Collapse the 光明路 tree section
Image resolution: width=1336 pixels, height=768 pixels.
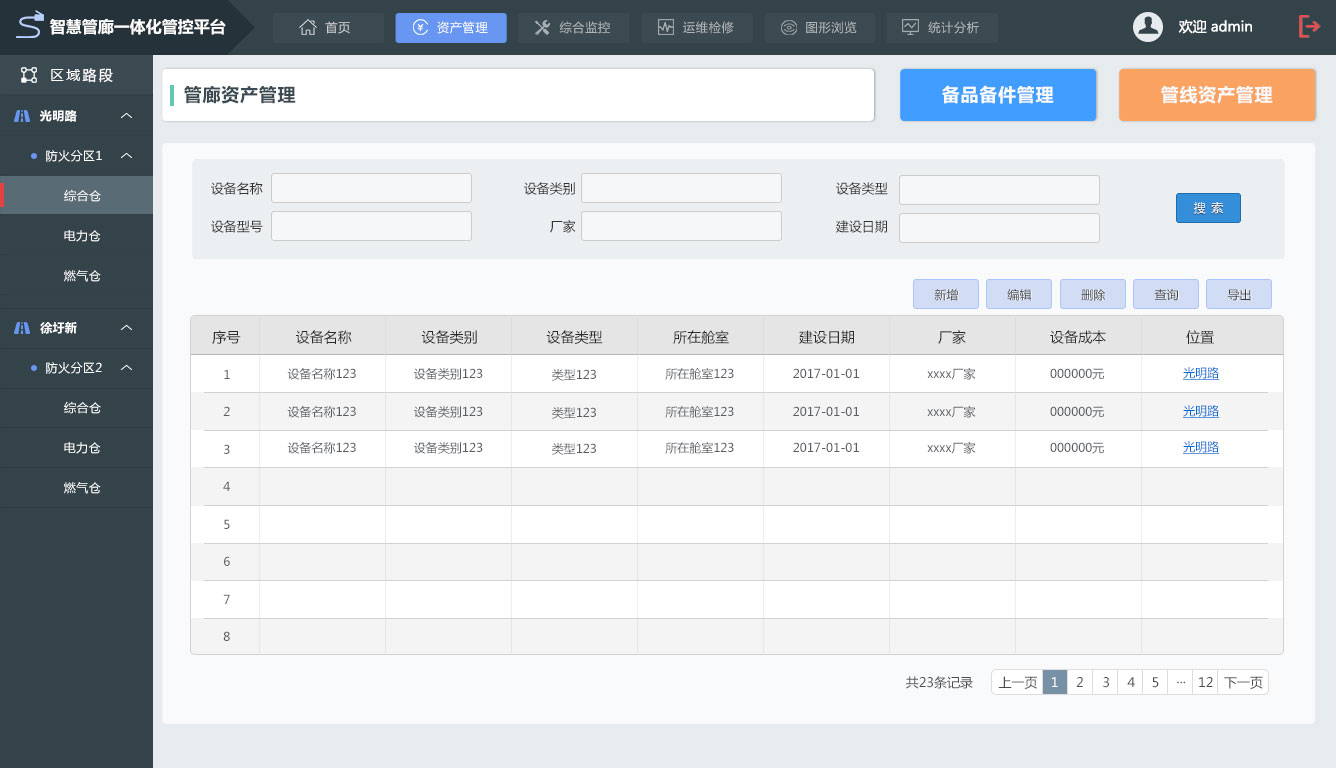(x=127, y=116)
